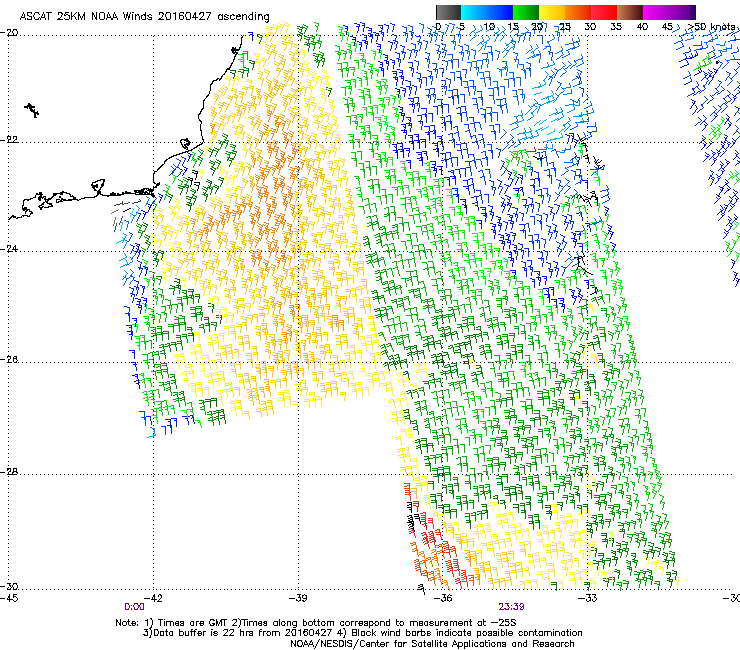Click the red 30-35 knots color swatch
Image resolution: width=740 pixels, height=650 pixels.
(604, 12)
